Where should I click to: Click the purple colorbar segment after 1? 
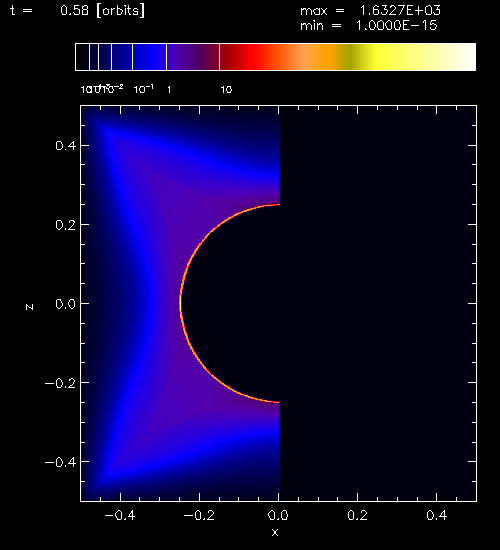(193, 57)
